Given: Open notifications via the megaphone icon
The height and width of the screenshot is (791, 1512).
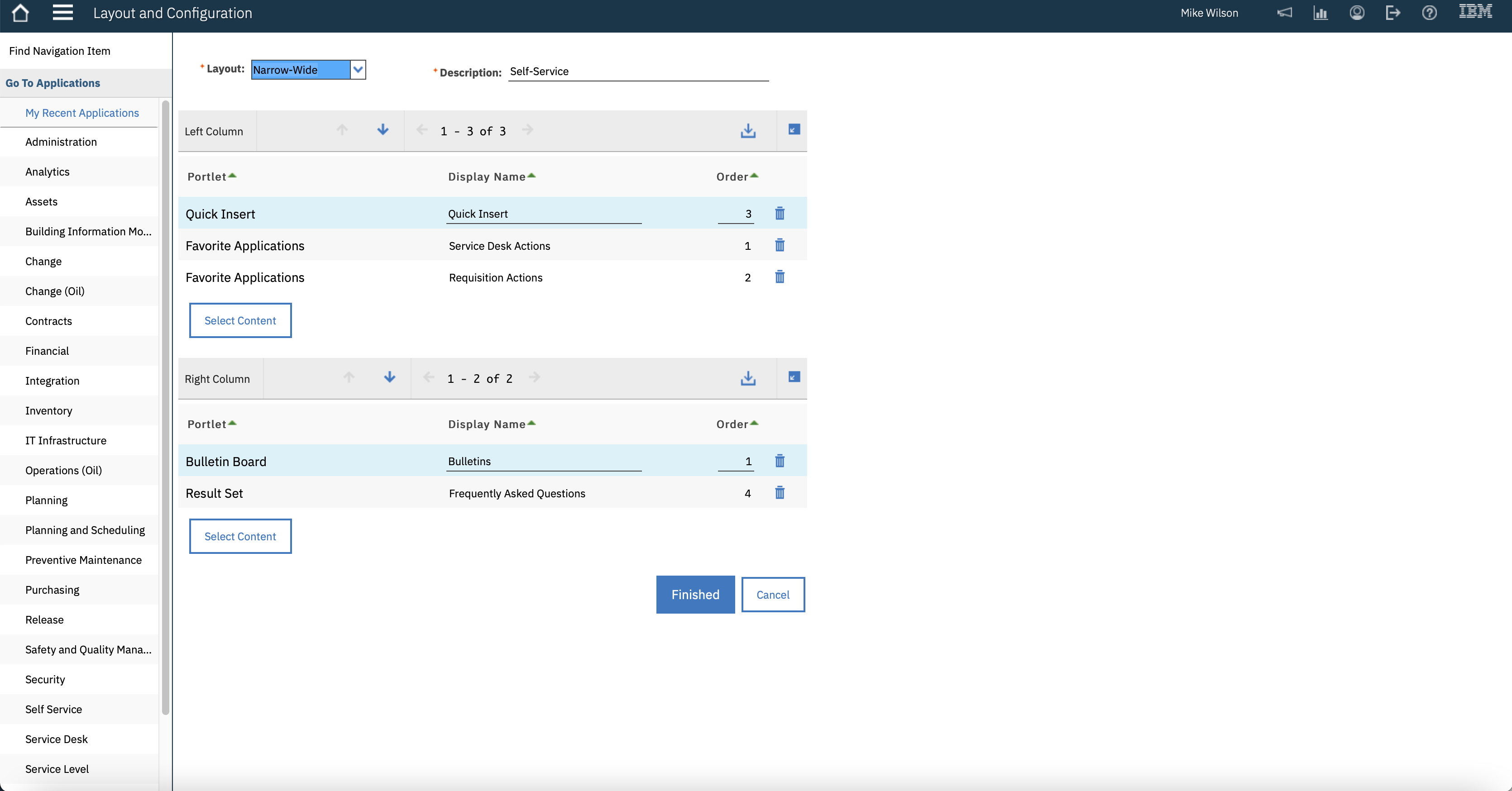Looking at the screenshot, I should [1284, 12].
